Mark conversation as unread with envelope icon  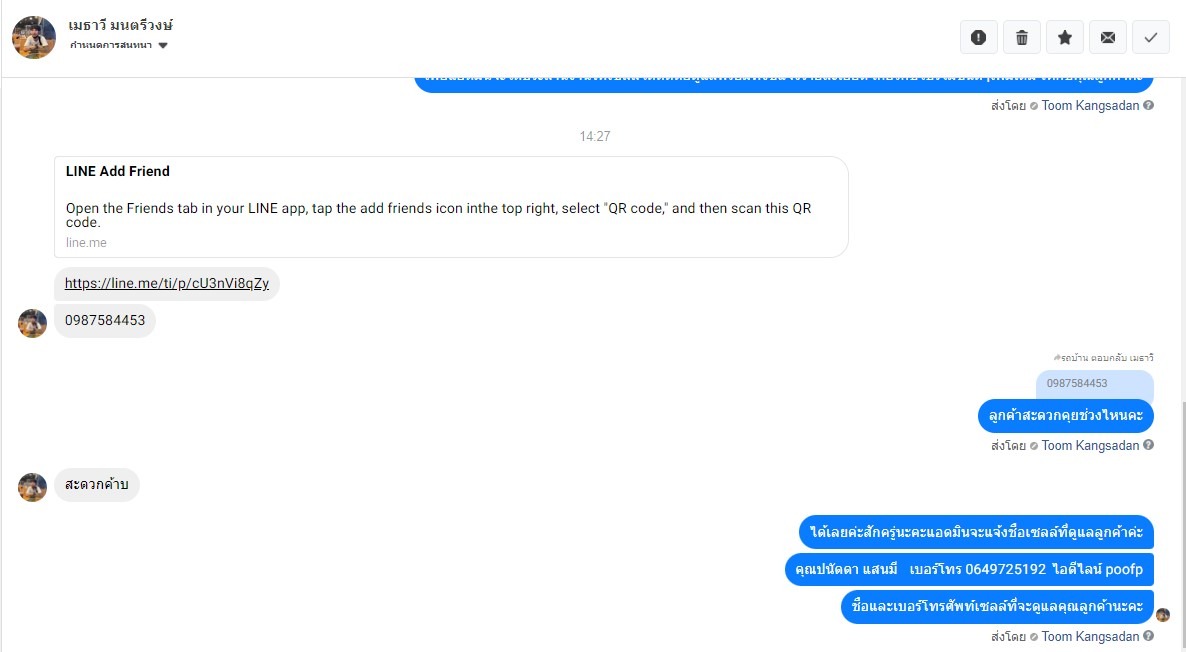1108,37
